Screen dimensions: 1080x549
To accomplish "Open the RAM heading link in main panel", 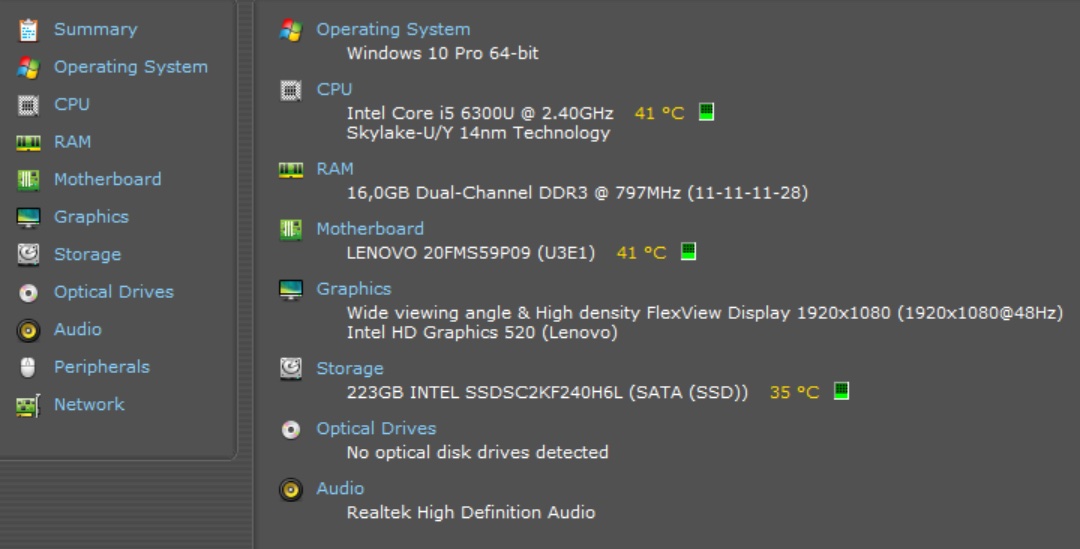I will click(x=335, y=169).
